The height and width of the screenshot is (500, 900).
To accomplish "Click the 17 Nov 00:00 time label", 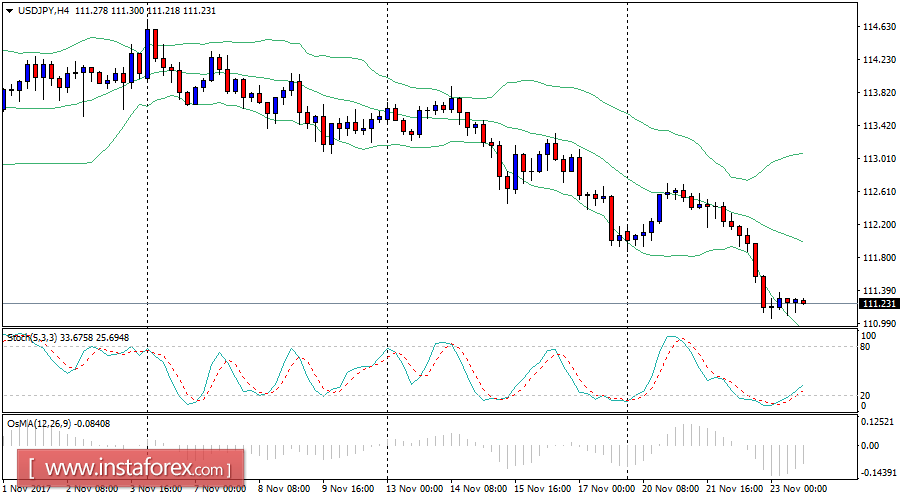I will coord(606,489).
